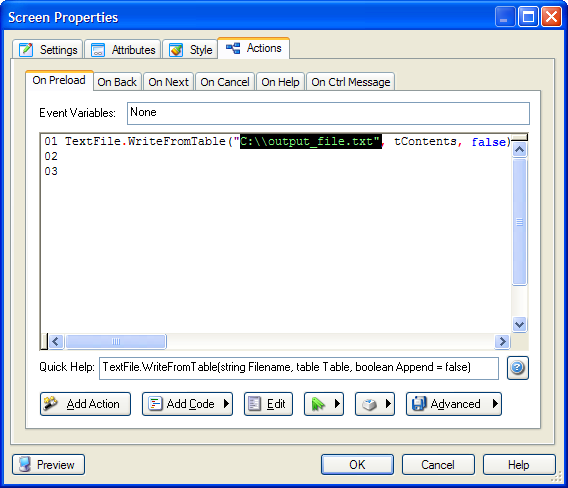Maximize the Screen Properties window

pyautogui.click(x=528, y=17)
